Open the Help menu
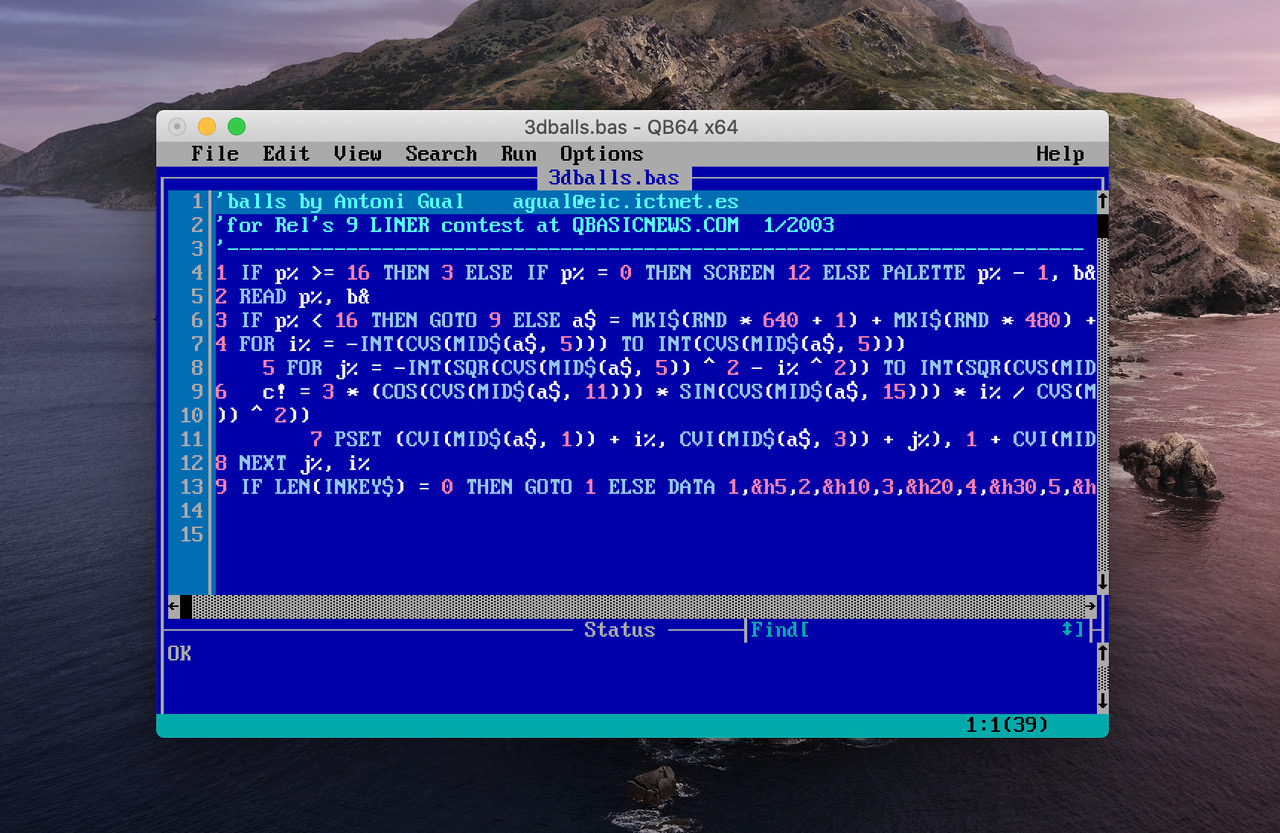 click(1060, 154)
